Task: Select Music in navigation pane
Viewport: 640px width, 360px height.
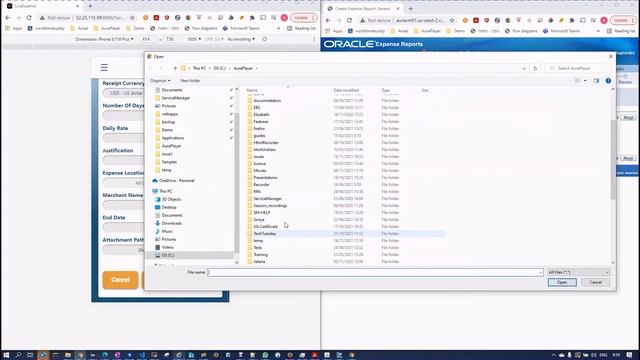Action: [x=167, y=231]
